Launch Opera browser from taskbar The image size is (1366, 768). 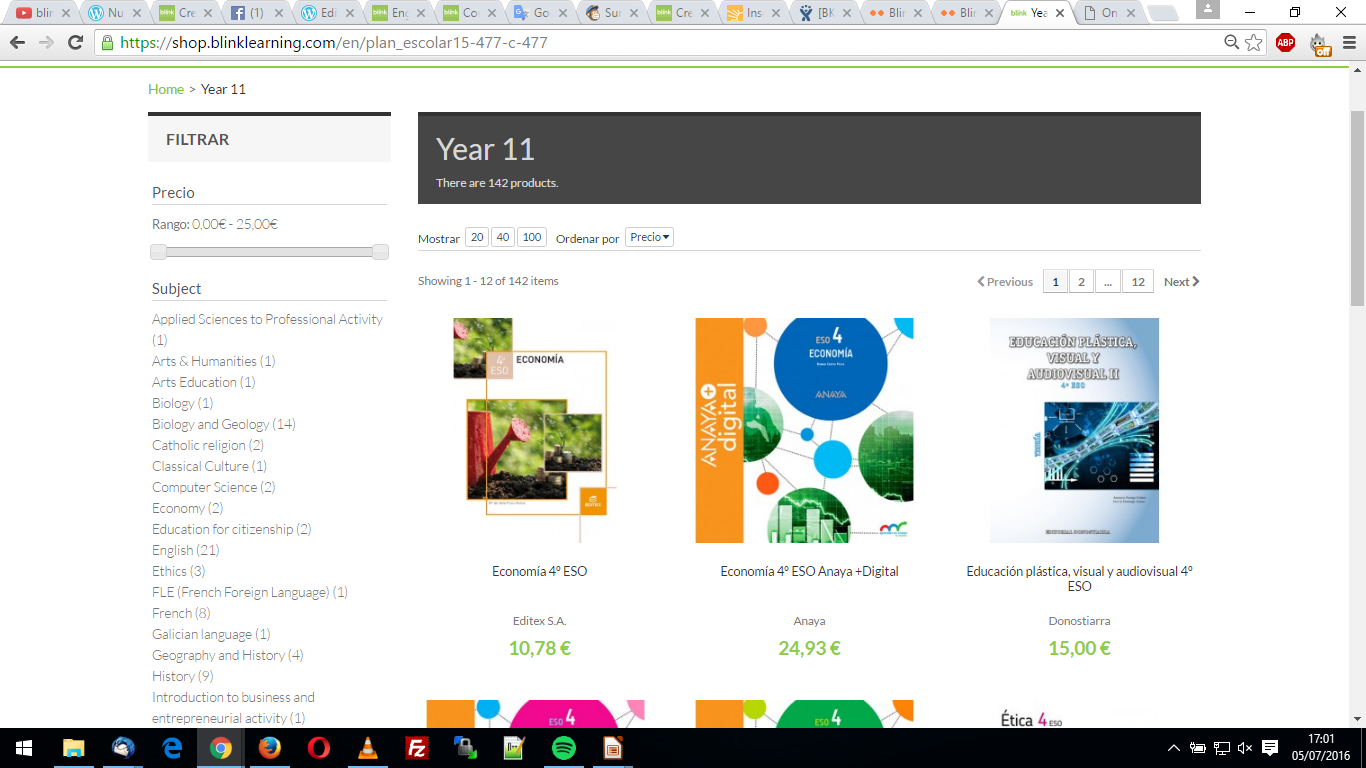pos(319,748)
